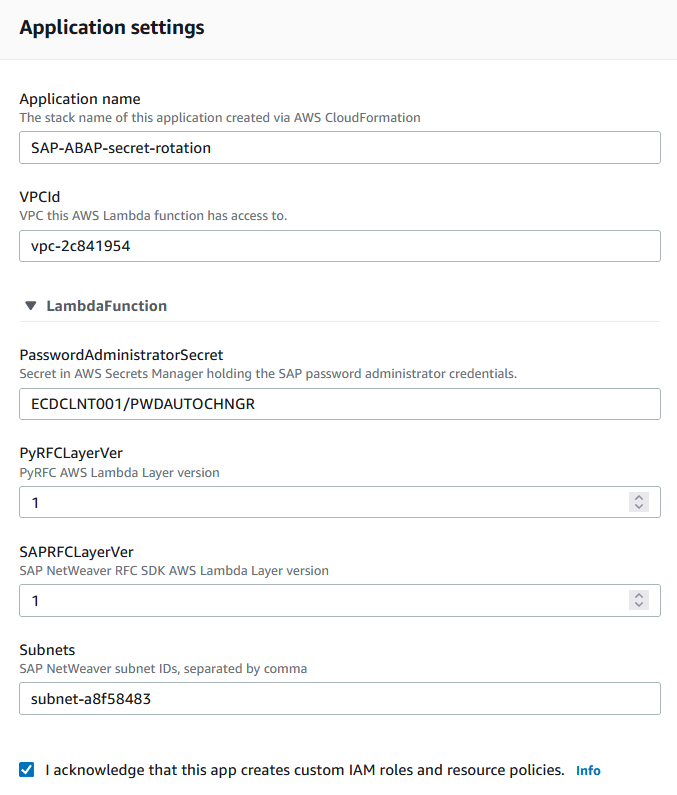Click the "PyRFCLayerVer" field label
Viewport: 677px width, 795px height.
pos(71,453)
